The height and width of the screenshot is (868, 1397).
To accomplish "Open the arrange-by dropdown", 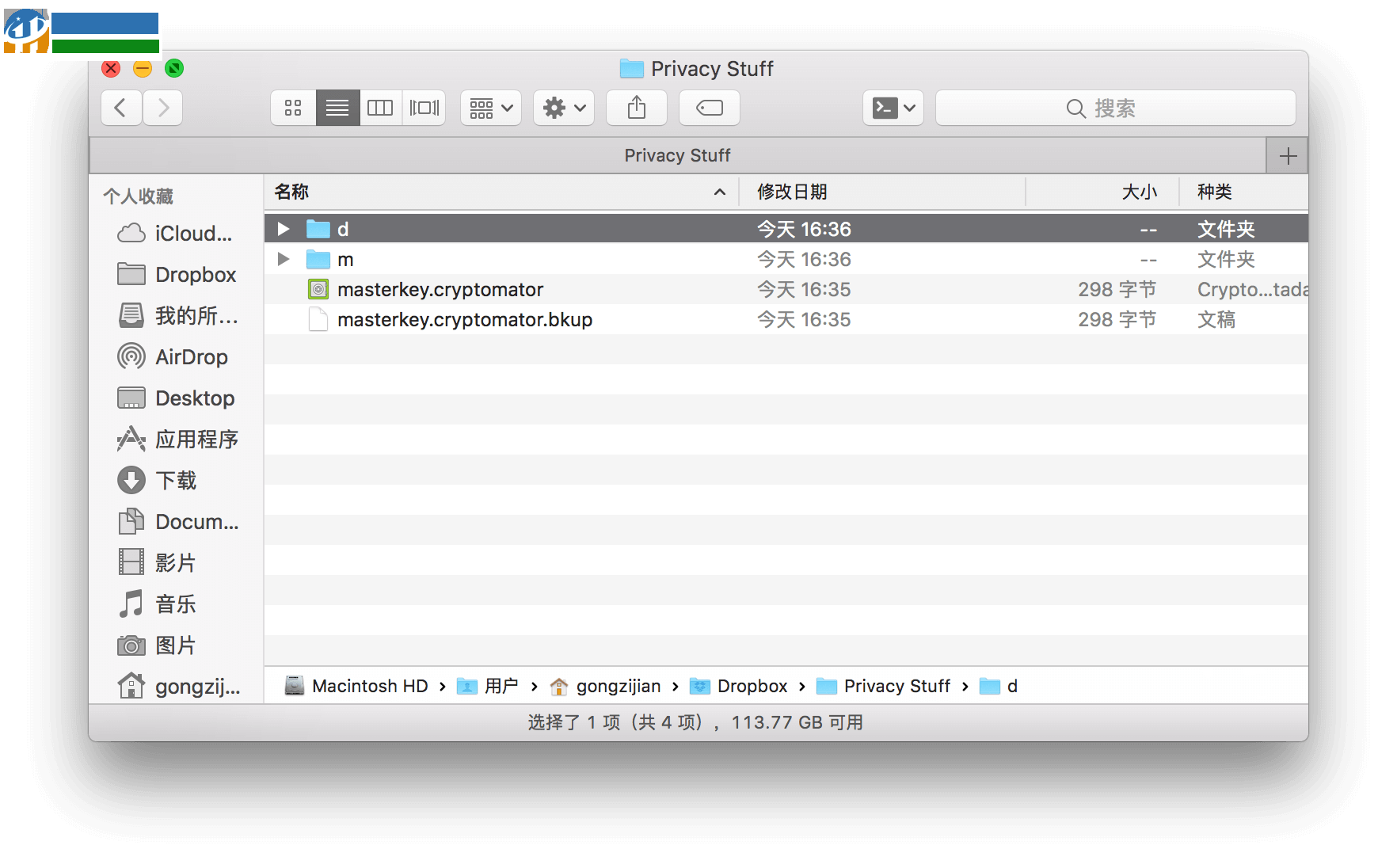I will point(490,108).
